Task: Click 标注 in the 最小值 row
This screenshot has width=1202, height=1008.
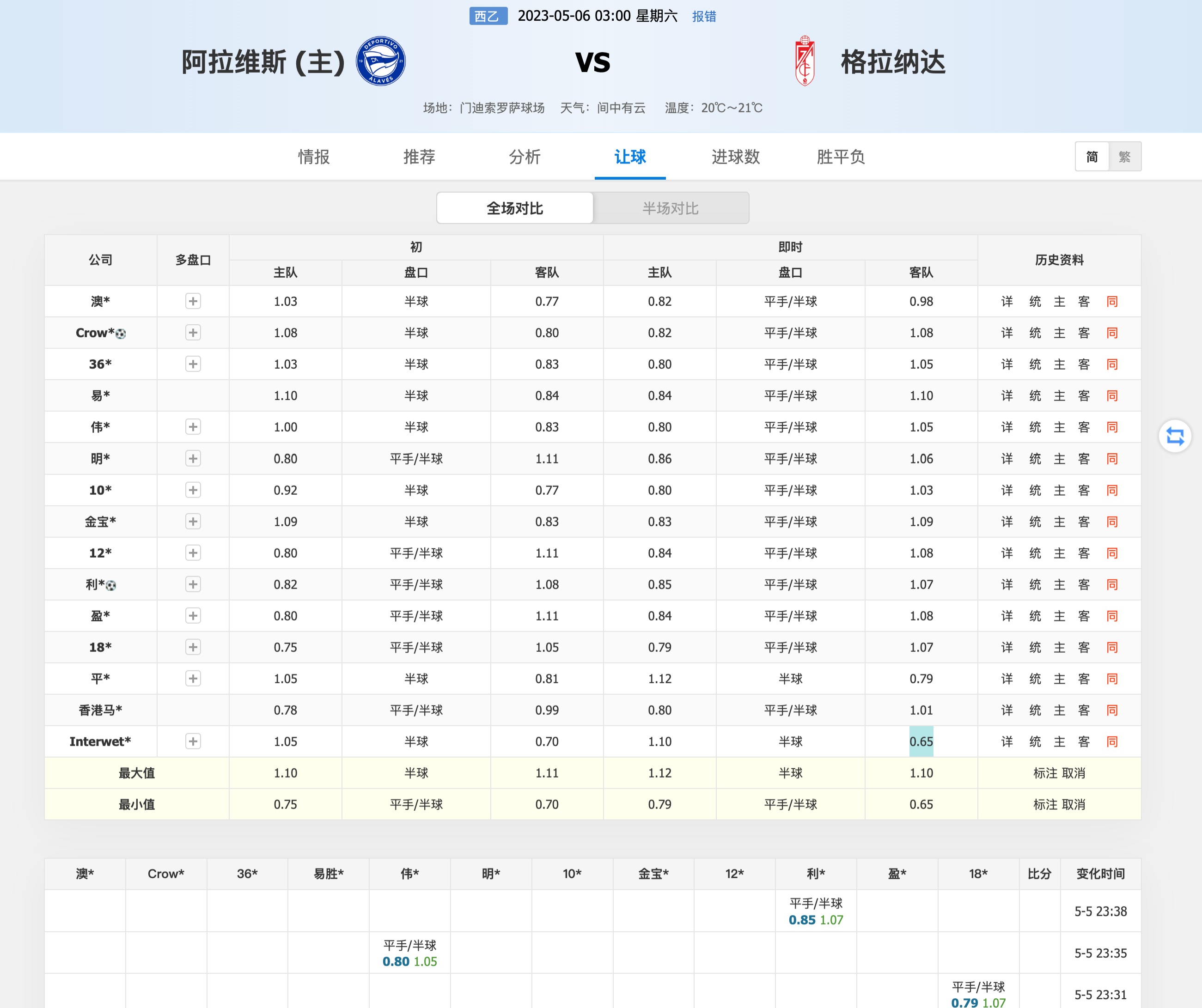Action: coord(1046,805)
